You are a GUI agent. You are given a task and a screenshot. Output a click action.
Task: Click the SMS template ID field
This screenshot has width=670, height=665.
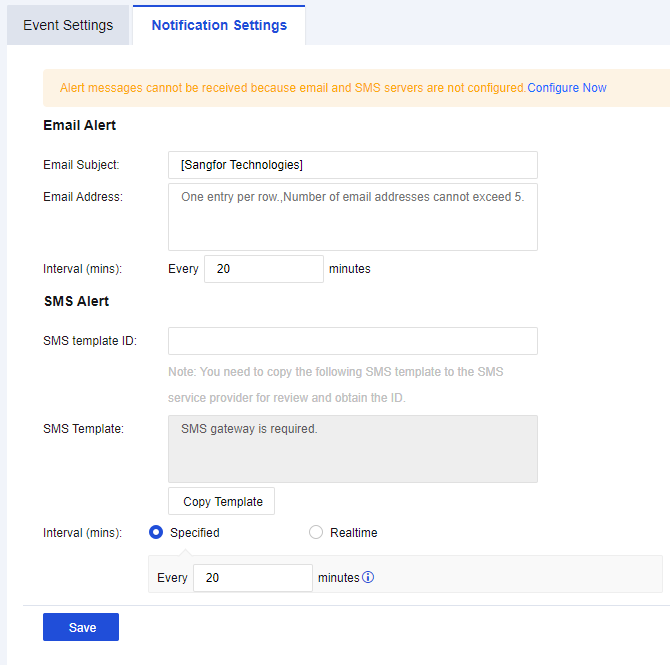[x=352, y=341]
